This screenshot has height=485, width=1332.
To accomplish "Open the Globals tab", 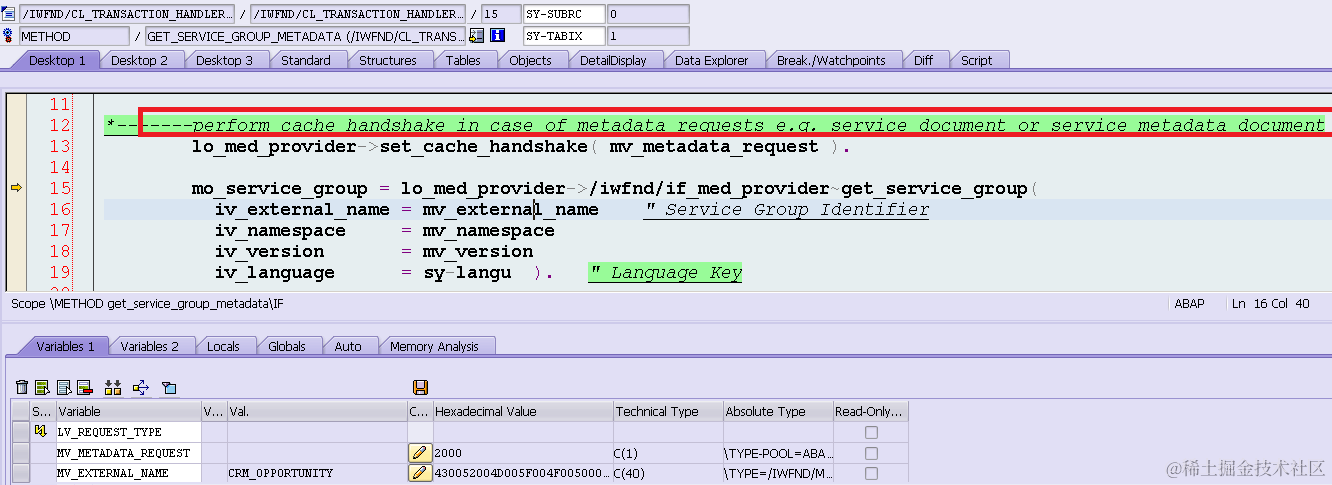I will point(287,346).
